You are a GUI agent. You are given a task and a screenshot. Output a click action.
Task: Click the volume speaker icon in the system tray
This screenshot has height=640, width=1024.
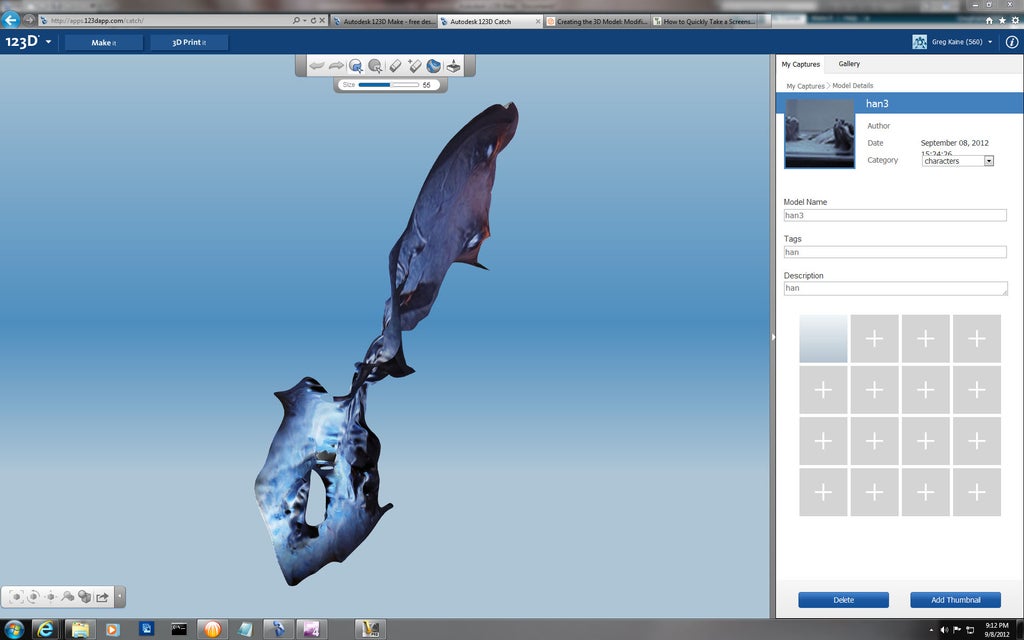944,630
